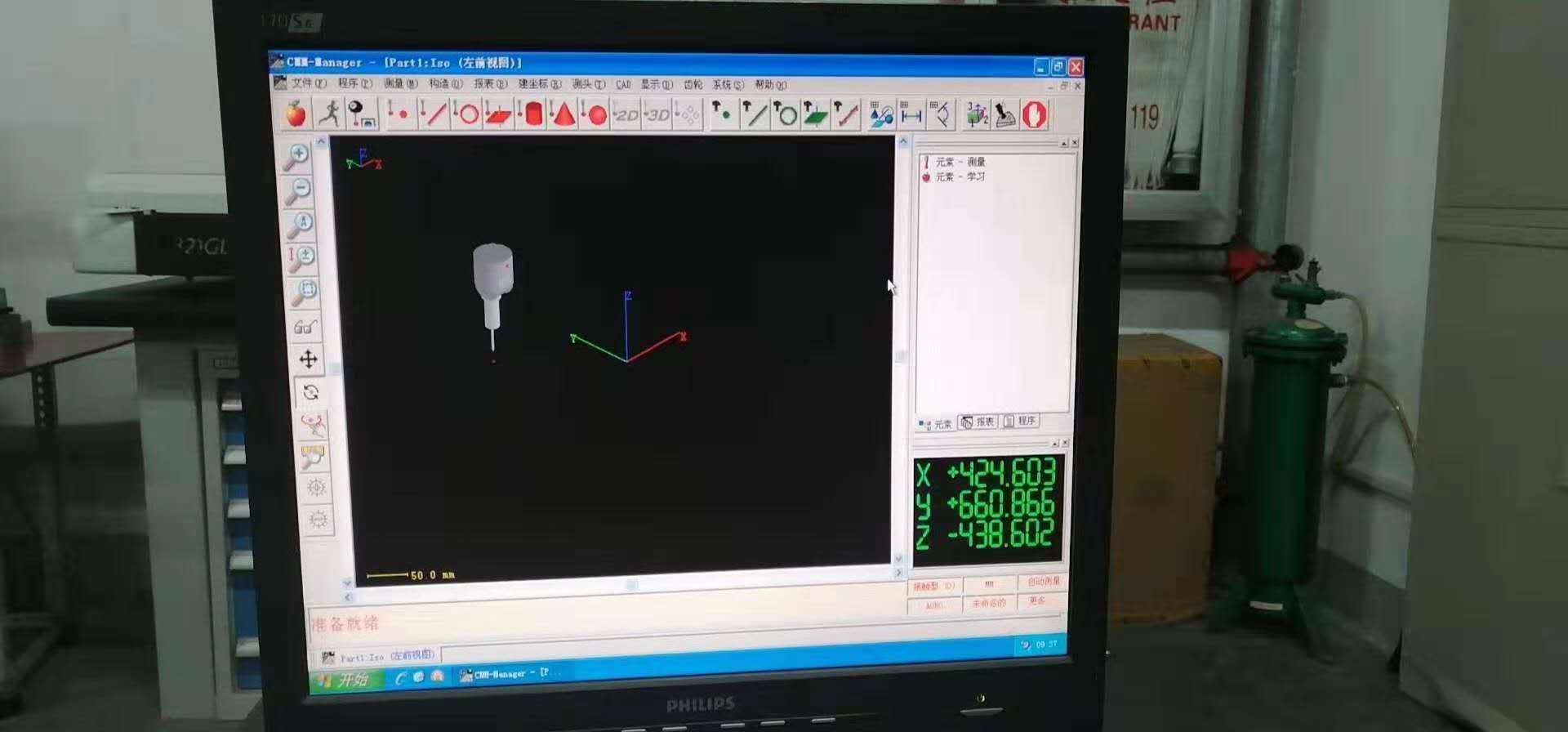Select the measure cone tool
The height and width of the screenshot is (732, 1568).
pyautogui.click(x=563, y=114)
